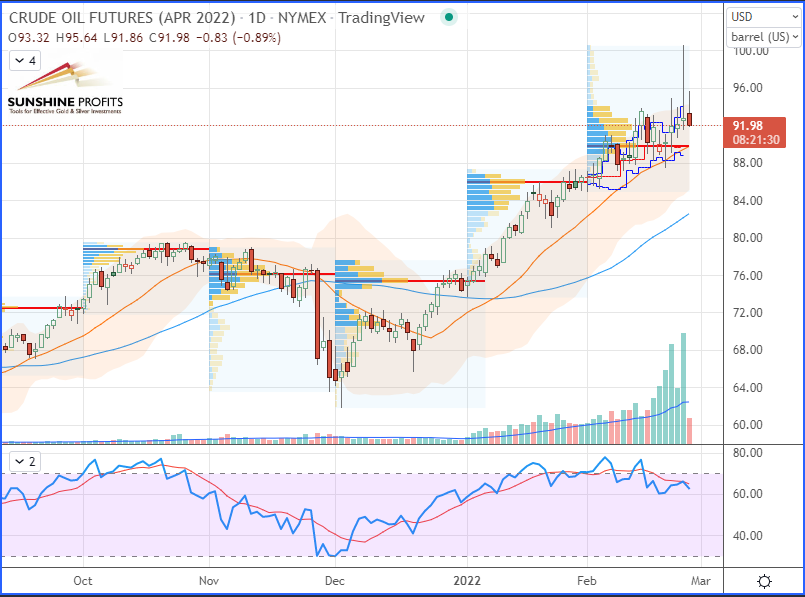Click the chart title Crude Oil Futures (Apr 2022)
The image size is (805, 597).
pos(122,18)
